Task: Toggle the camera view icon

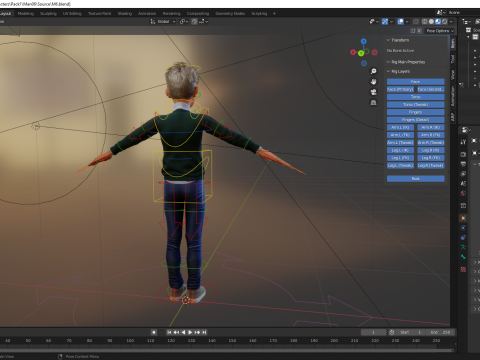Action: (374, 92)
